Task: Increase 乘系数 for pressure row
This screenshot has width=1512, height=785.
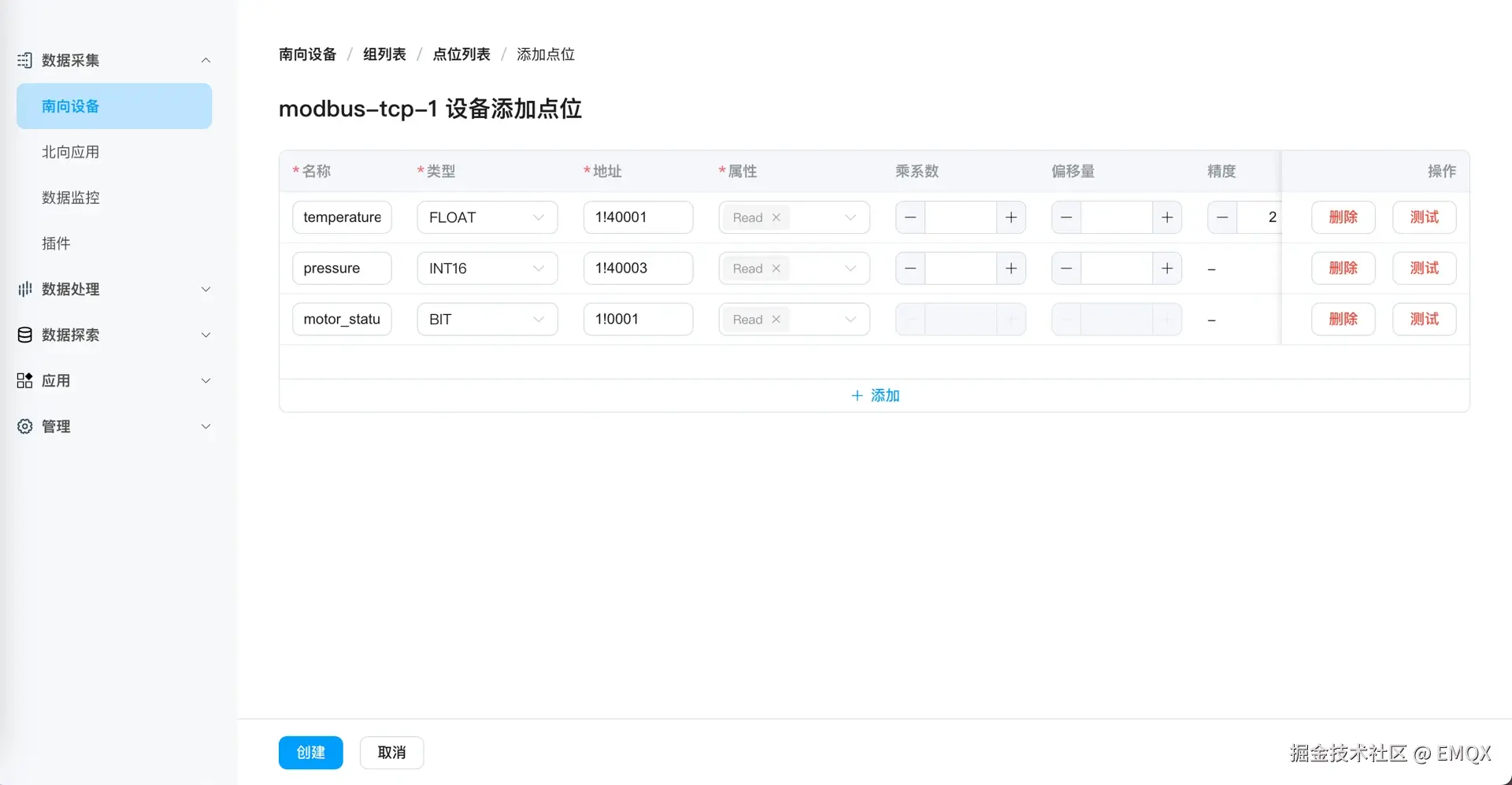Action: (1011, 268)
